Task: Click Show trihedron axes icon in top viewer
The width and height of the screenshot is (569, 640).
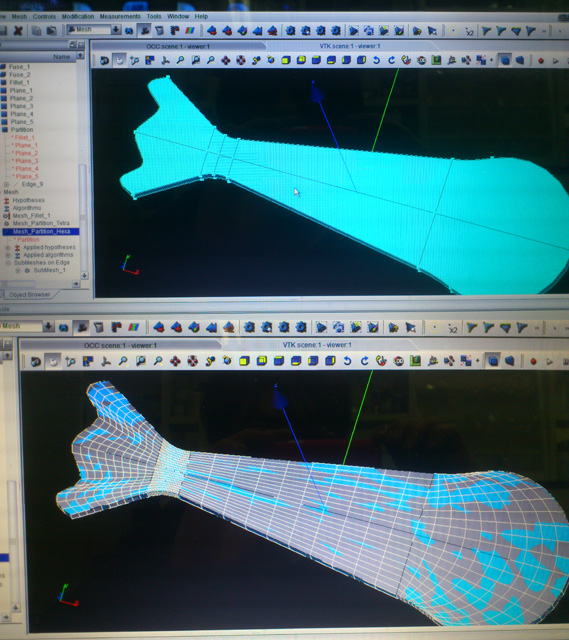Action: point(165,61)
